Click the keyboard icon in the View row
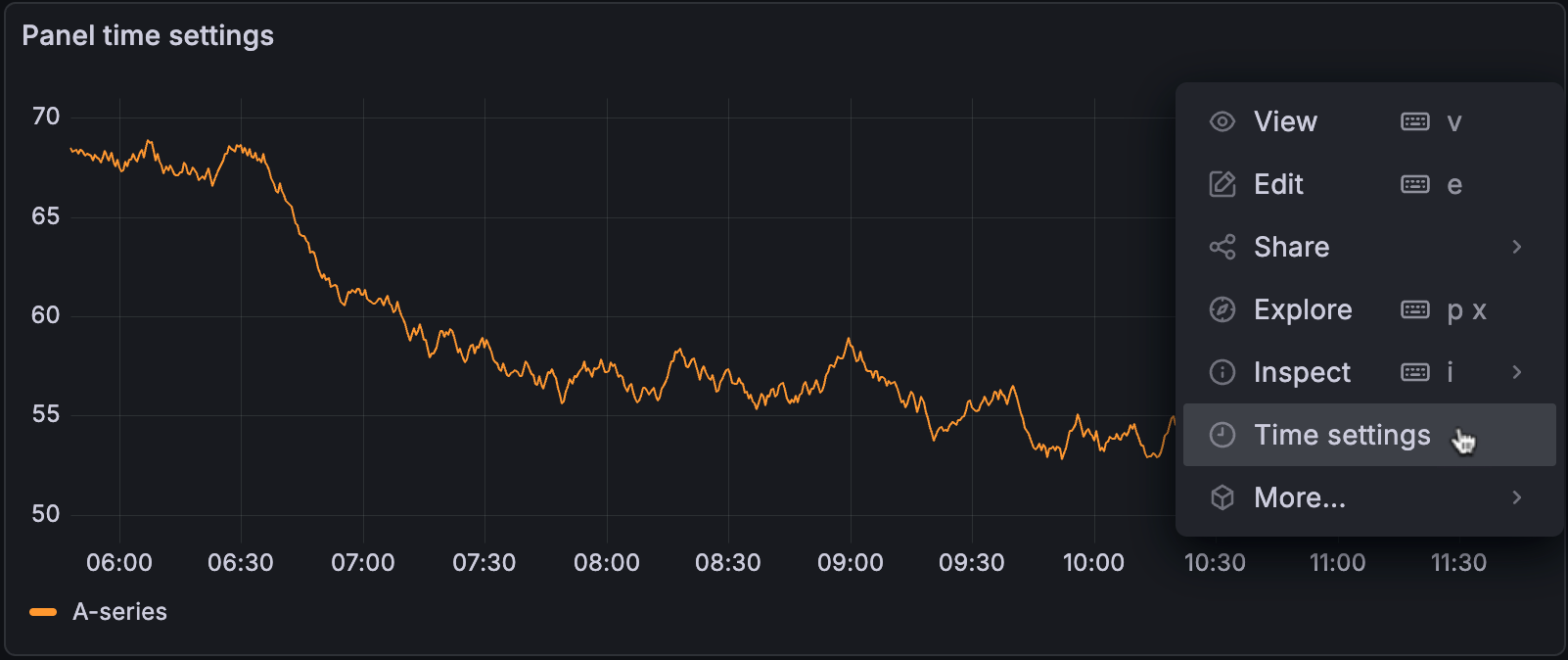This screenshot has width=1568, height=660. click(x=1414, y=121)
